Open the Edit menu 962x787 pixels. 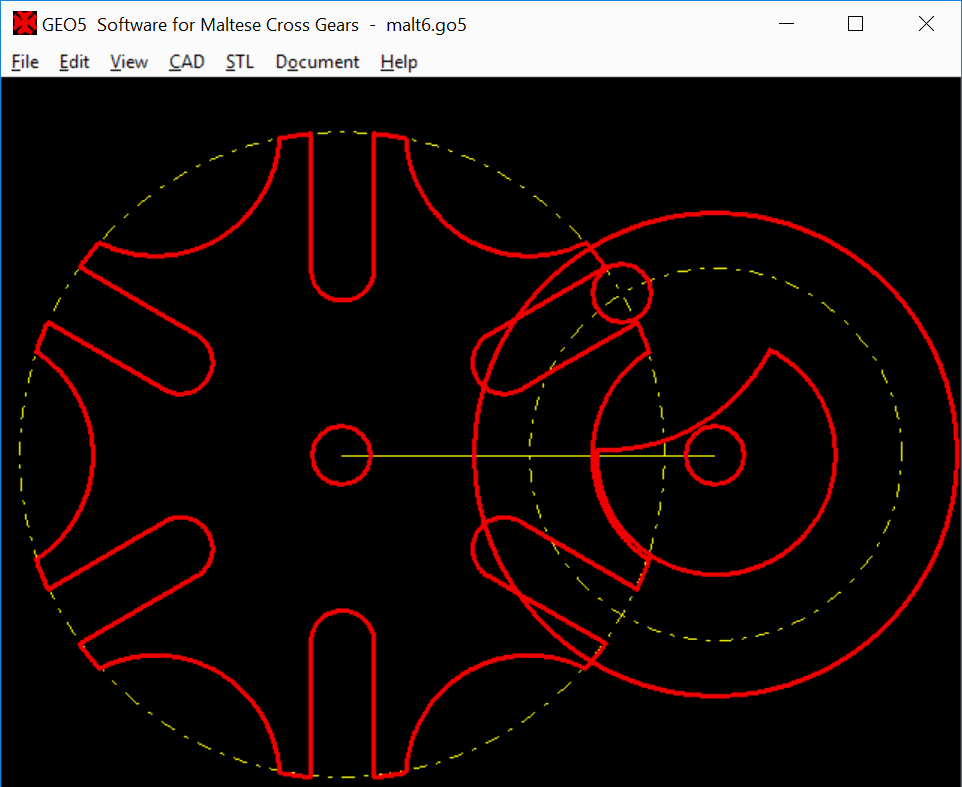click(74, 62)
